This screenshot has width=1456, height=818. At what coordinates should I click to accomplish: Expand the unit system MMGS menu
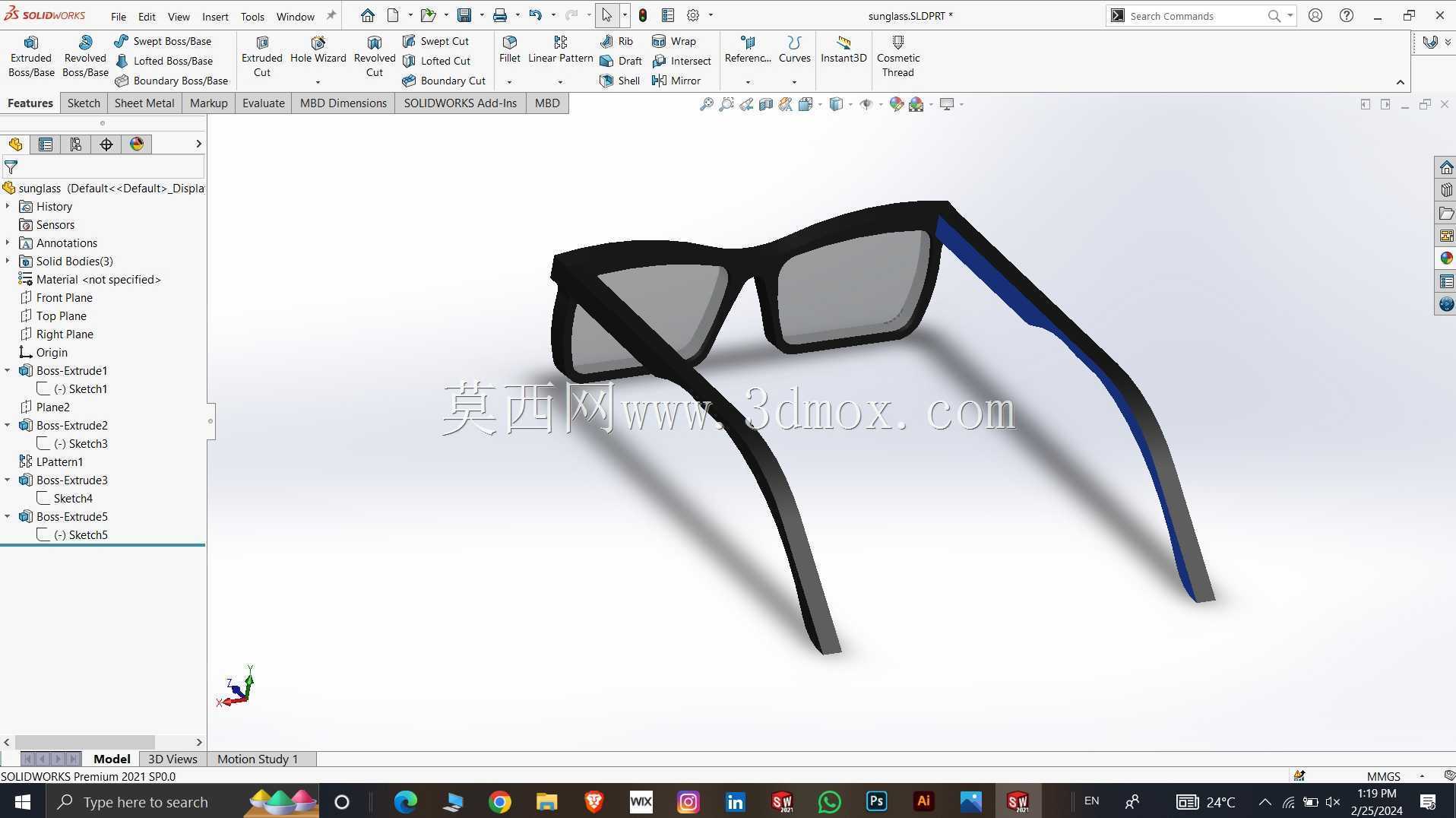1422,776
